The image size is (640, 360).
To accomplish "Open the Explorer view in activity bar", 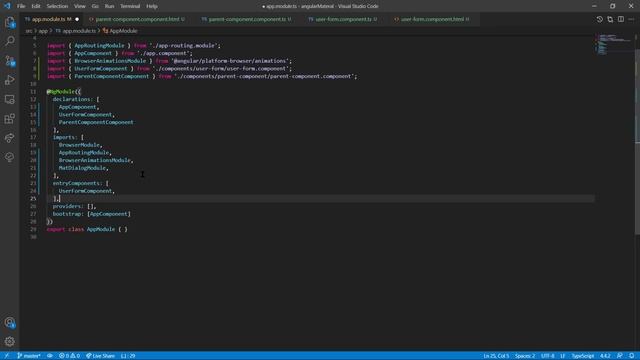I will [9, 22].
